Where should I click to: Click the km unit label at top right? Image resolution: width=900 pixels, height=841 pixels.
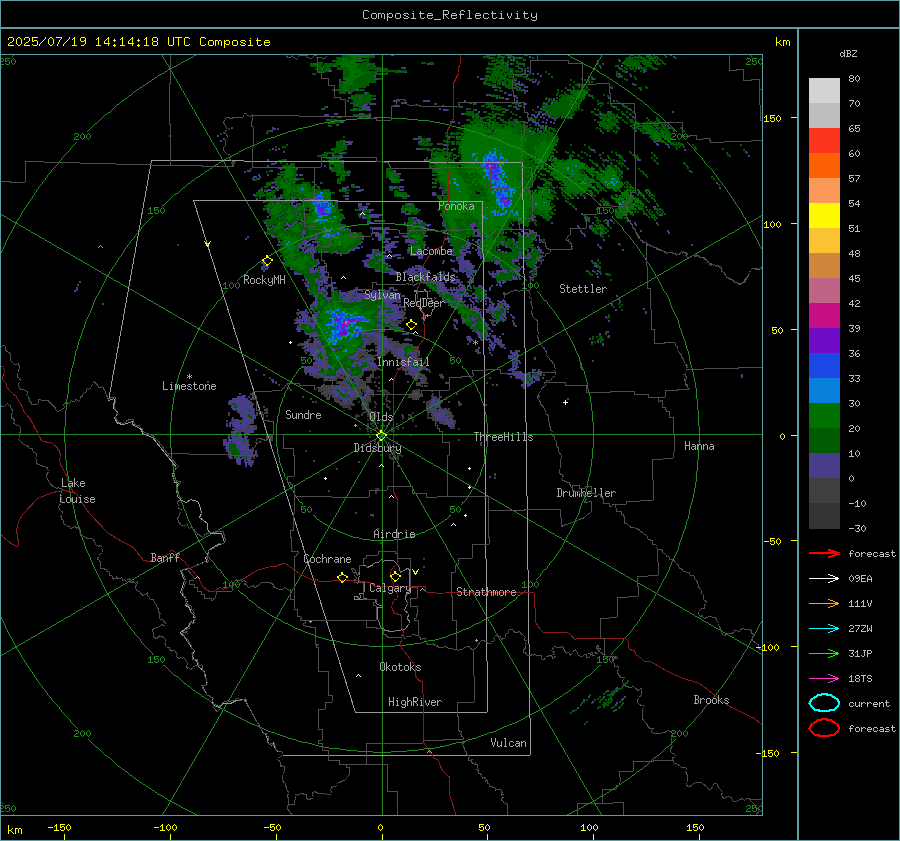[782, 42]
